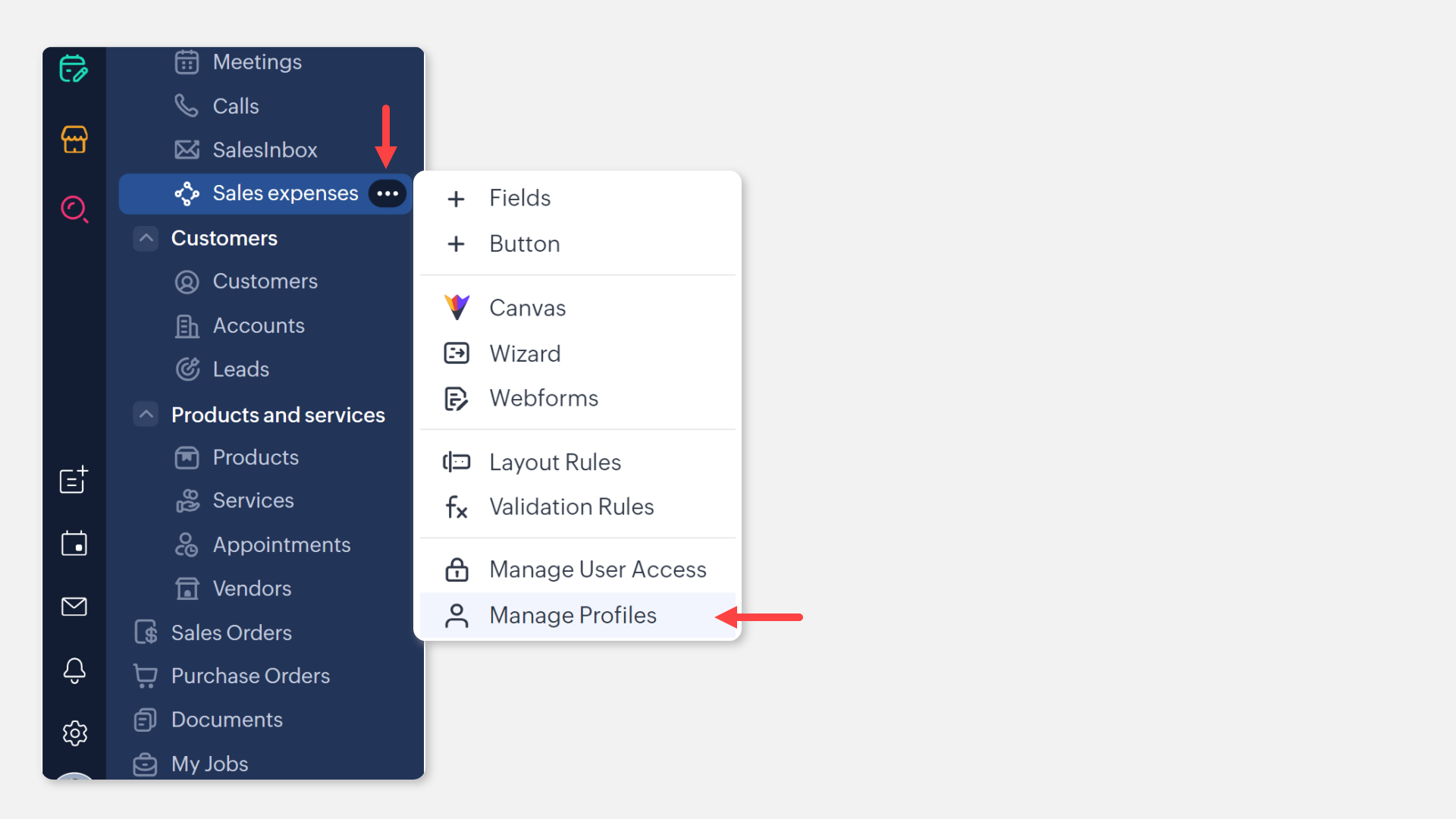Click the create note plus icon
The height and width of the screenshot is (819, 1456).
pyautogui.click(x=74, y=480)
